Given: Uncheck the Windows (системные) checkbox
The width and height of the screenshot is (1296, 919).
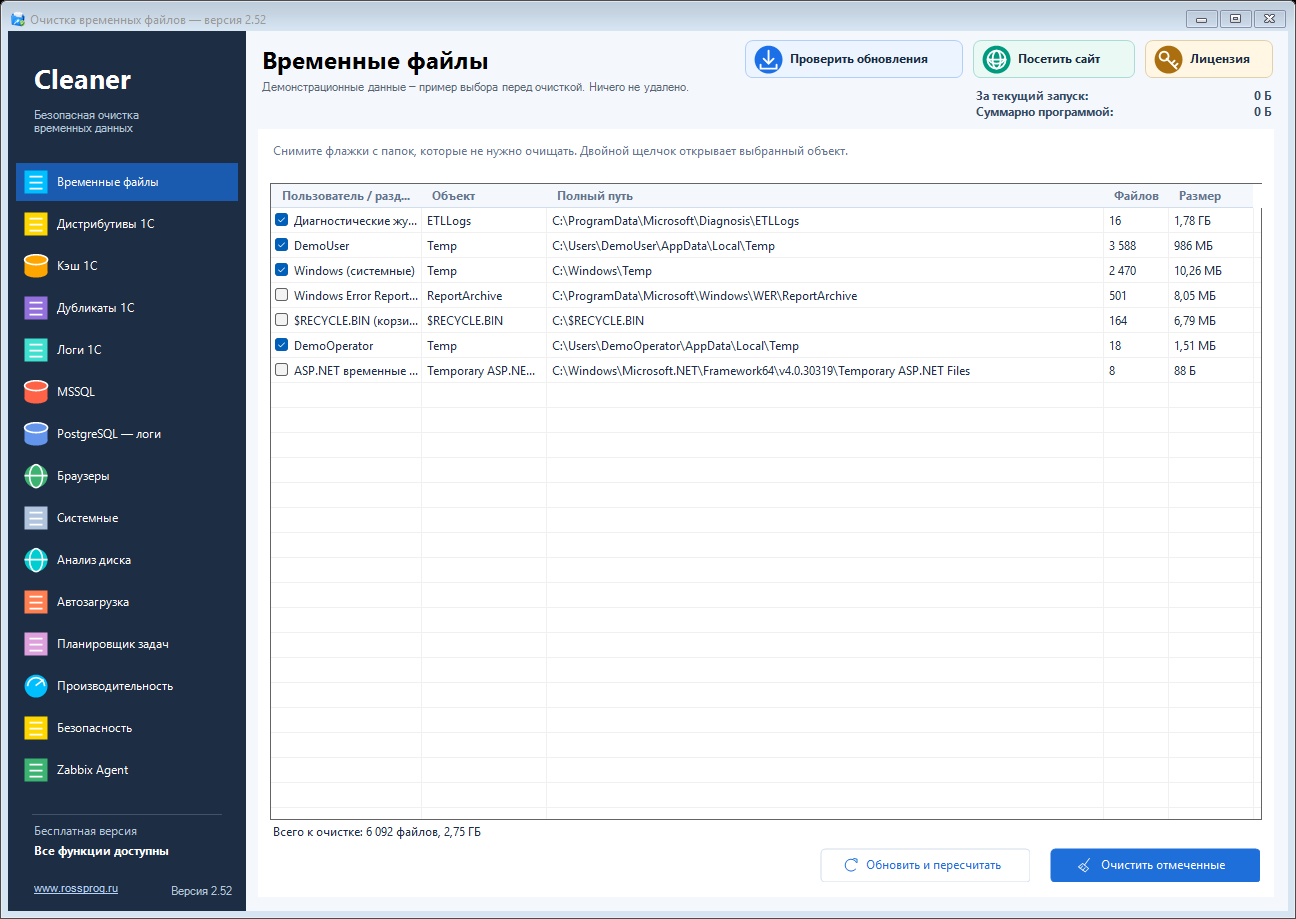Looking at the screenshot, I should pyautogui.click(x=281, y=270).
